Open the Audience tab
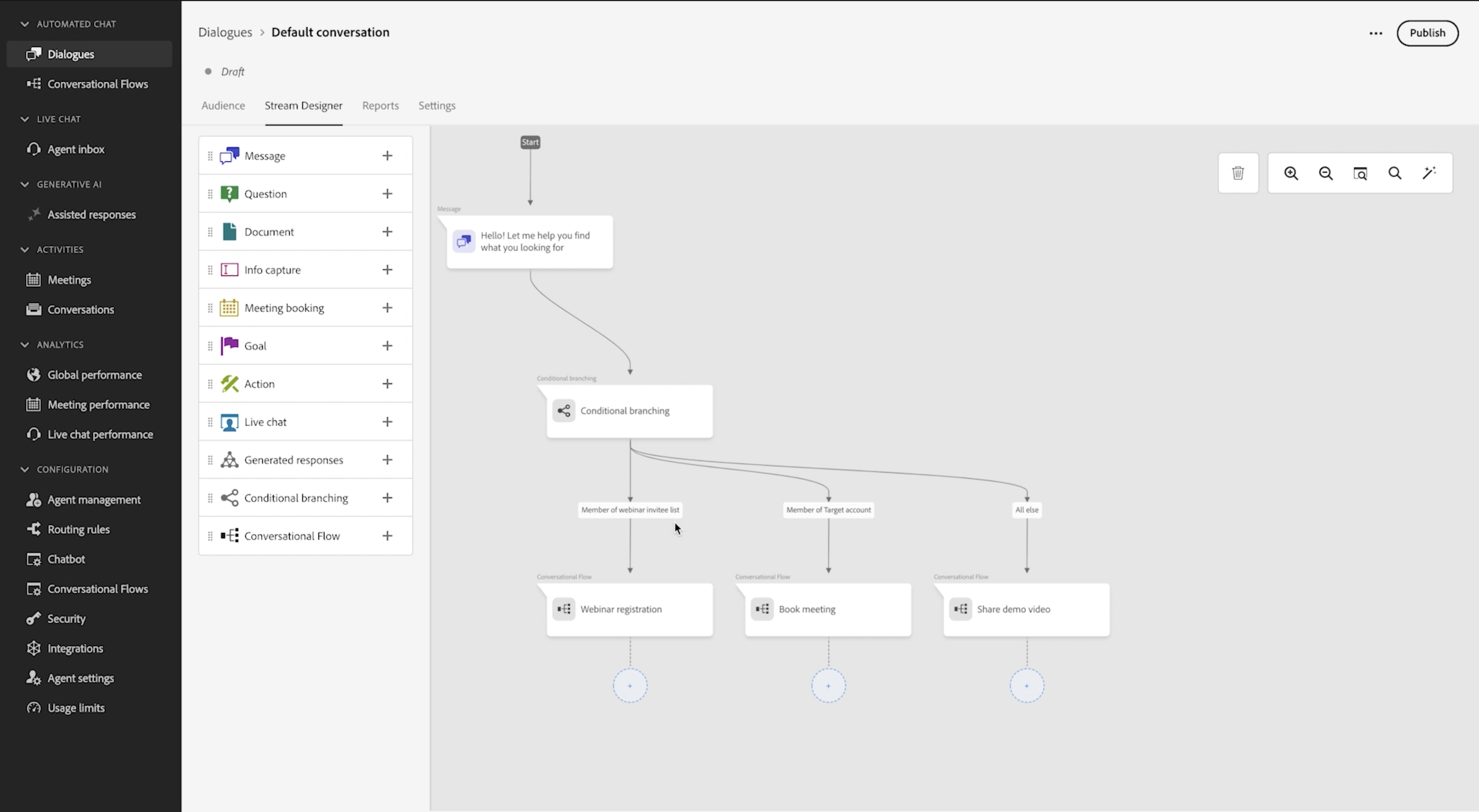The height and width of the screenshot is (812, 1479). tap(223, 106)
